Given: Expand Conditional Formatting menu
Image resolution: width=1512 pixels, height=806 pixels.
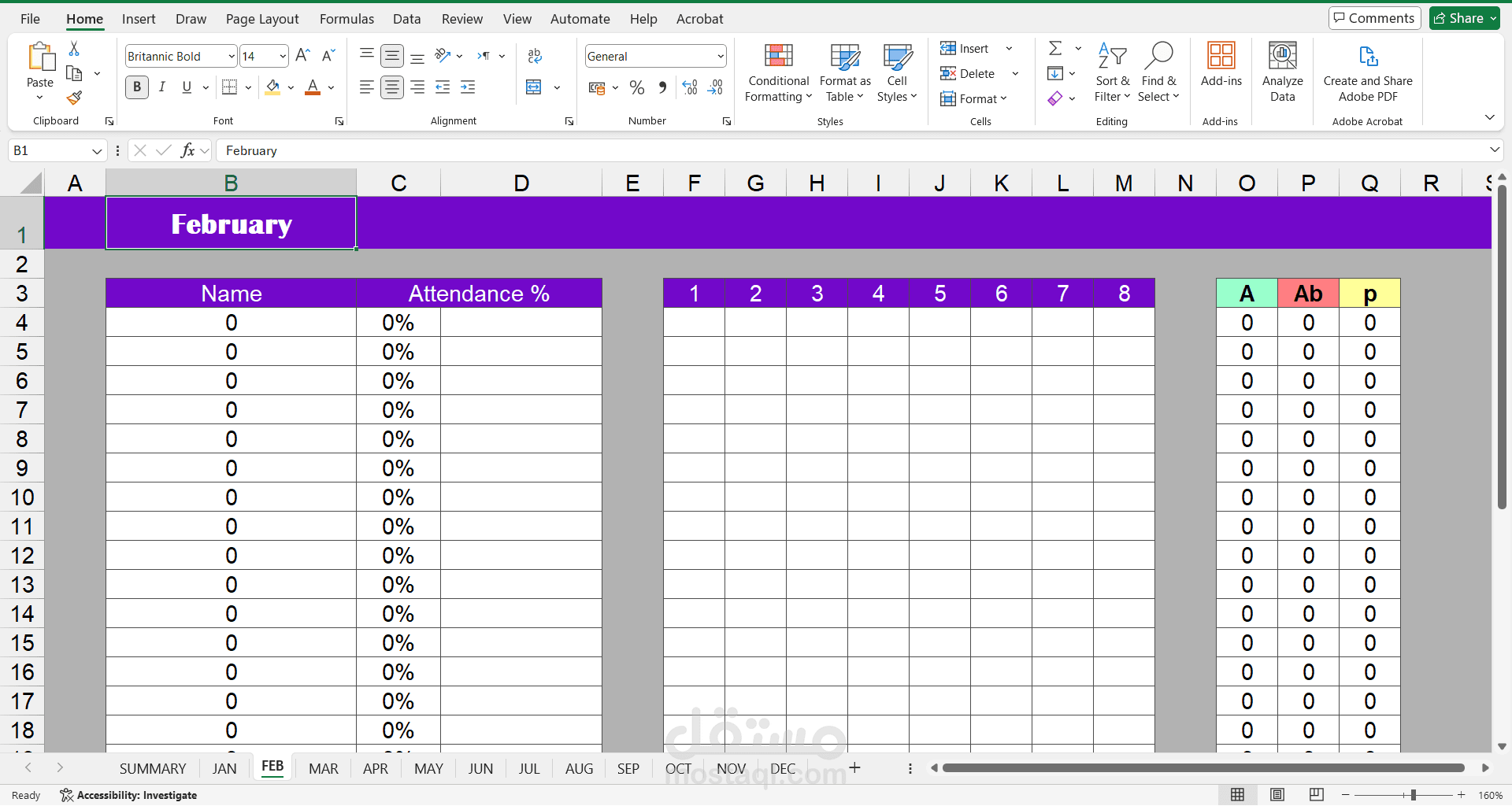Looking at the screenshot, I should [x=778, y=72].
